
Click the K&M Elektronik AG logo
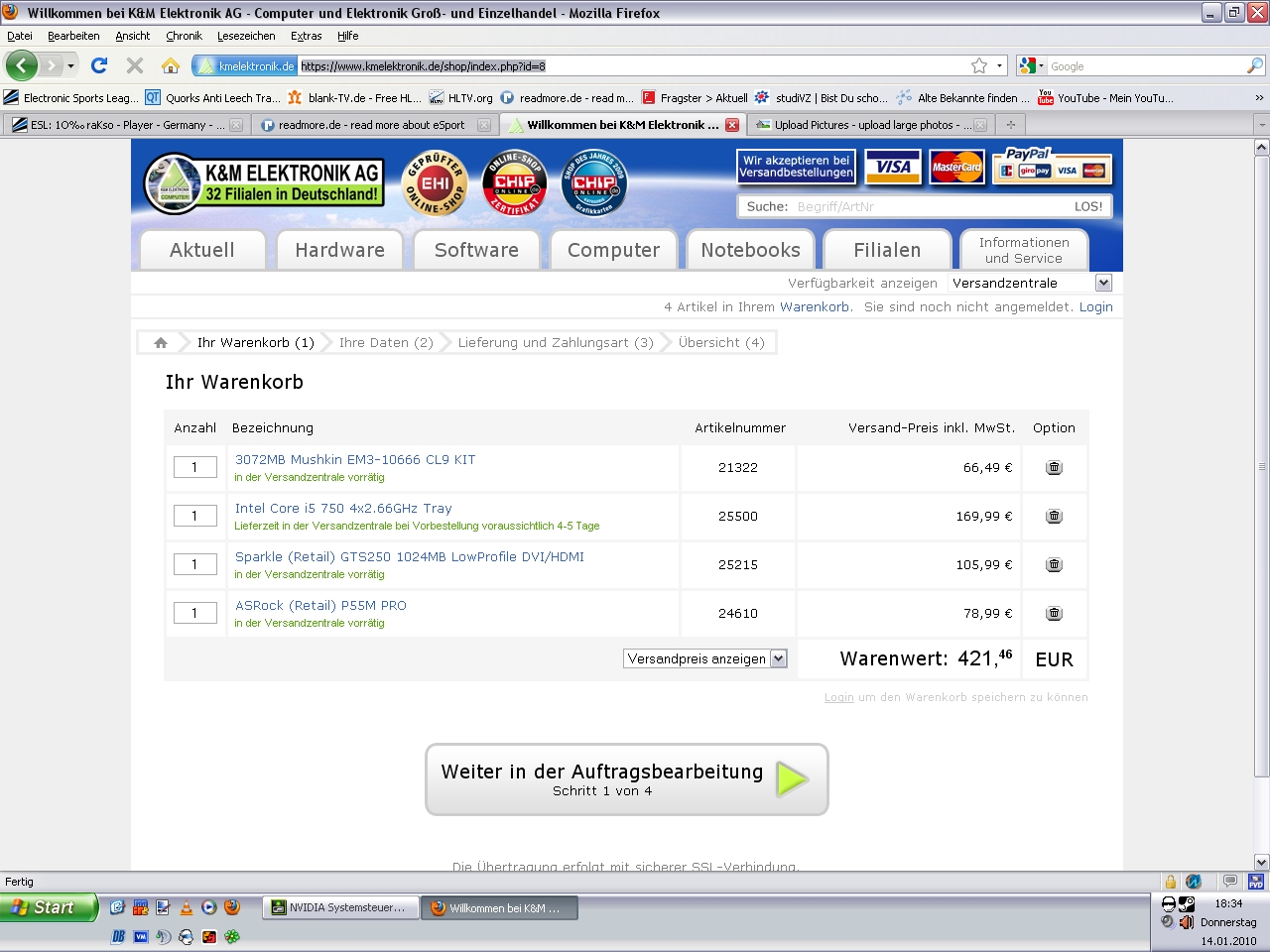[263, 183]
